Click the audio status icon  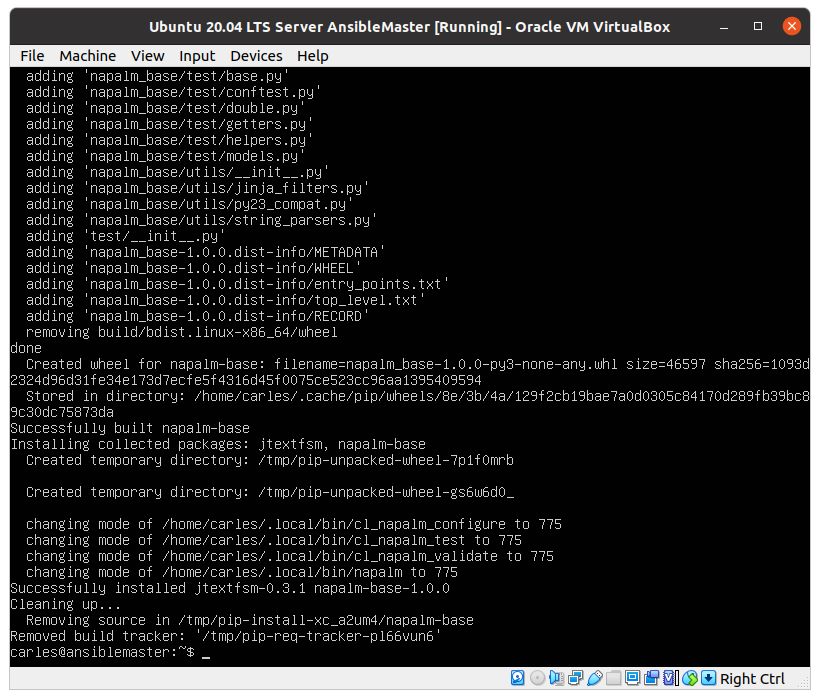(x=556, y=678)
